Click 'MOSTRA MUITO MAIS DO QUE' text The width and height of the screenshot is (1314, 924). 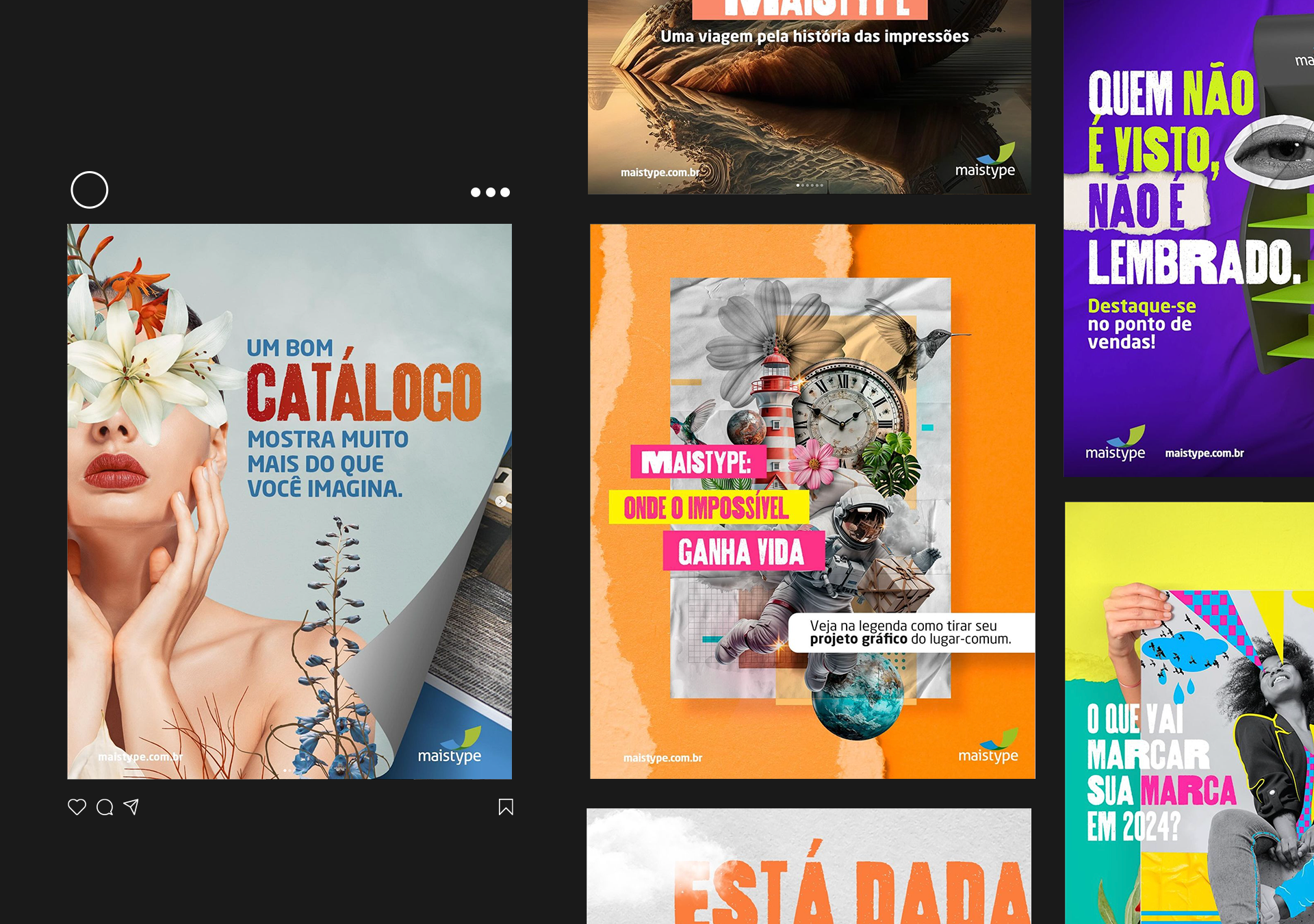pos(328,452)
